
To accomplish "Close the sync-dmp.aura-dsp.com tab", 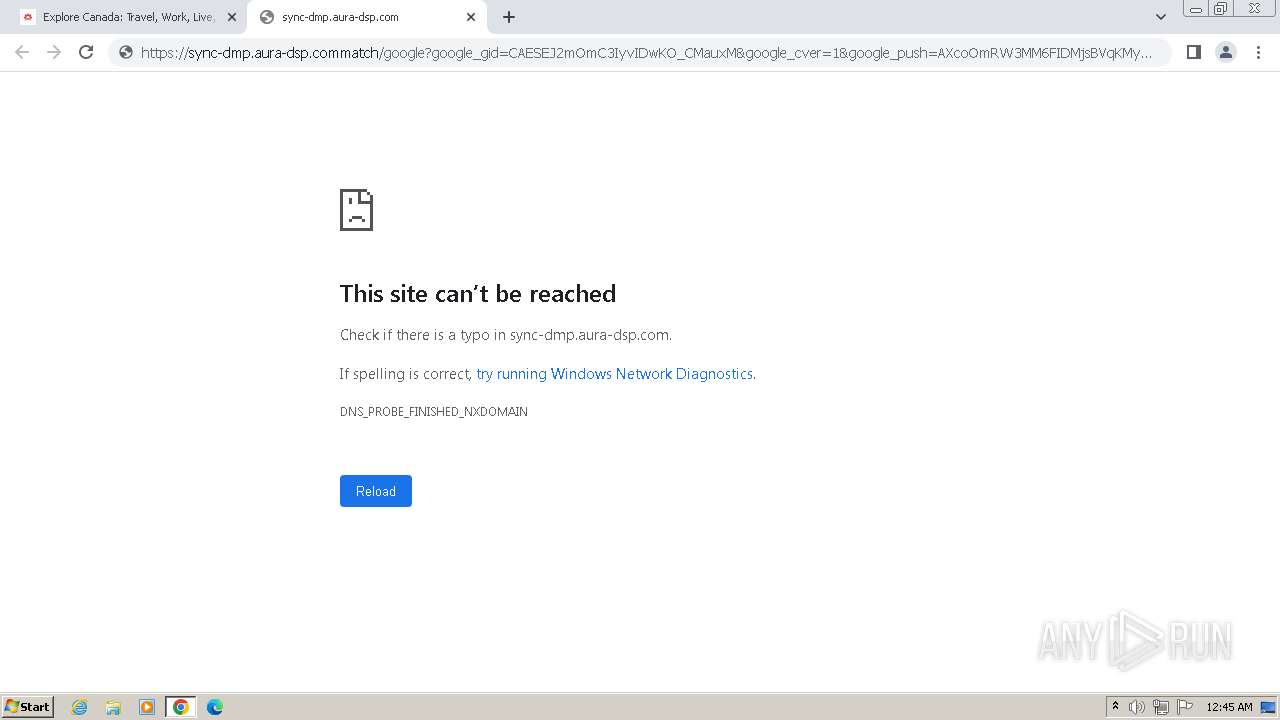I will pyautogui.click(x=471, y=17).
